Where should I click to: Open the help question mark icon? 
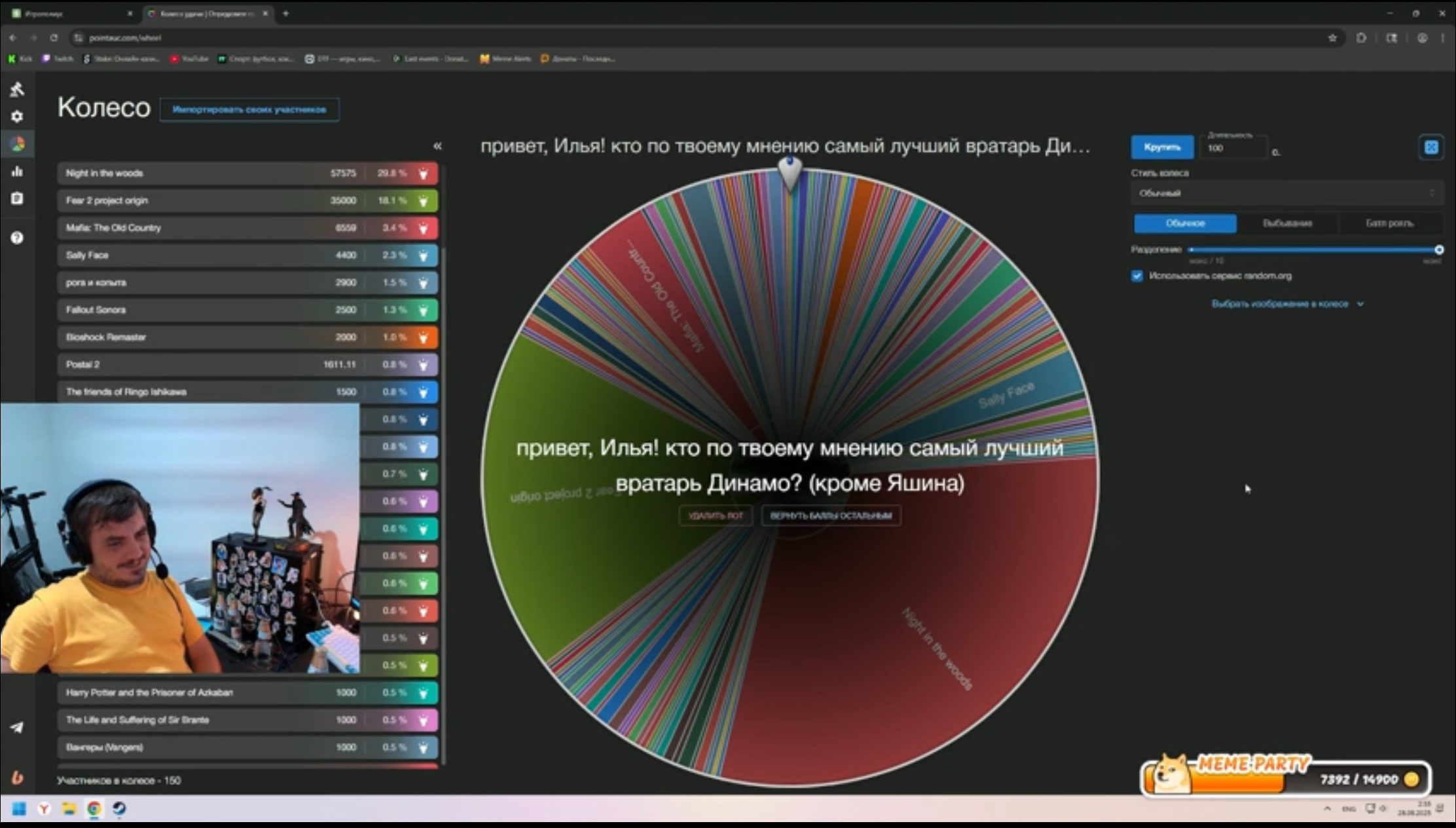[x=17, y=238]
